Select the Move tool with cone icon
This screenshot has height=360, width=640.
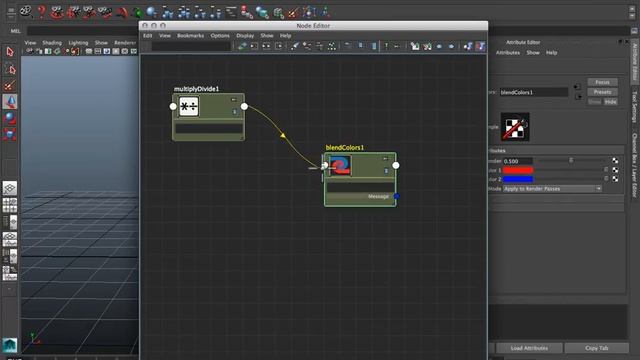tap(10, 102)
